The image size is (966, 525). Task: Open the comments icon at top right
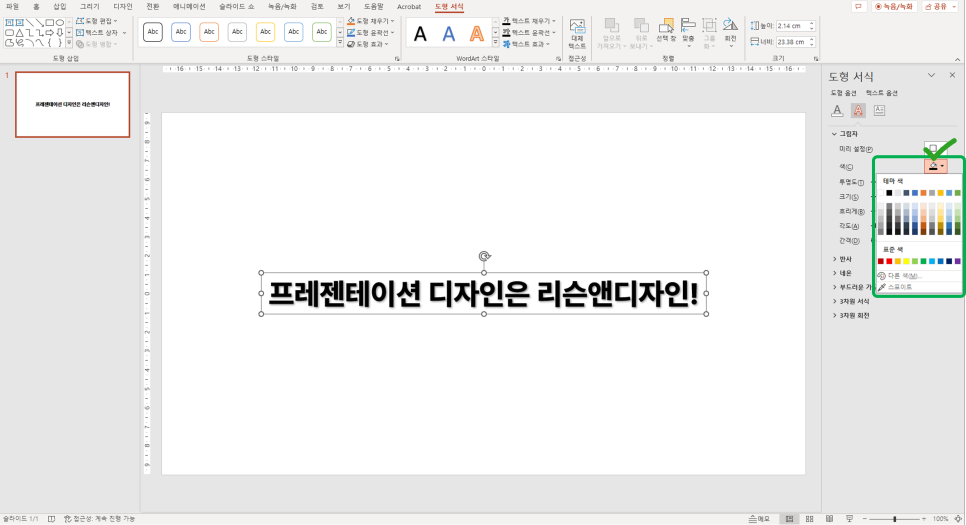(858, 7)
